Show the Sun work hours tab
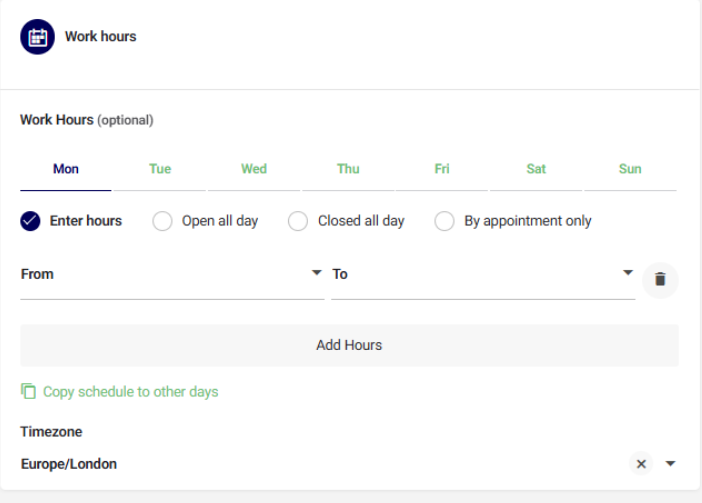The image size is (702, 503). [630, 169]
